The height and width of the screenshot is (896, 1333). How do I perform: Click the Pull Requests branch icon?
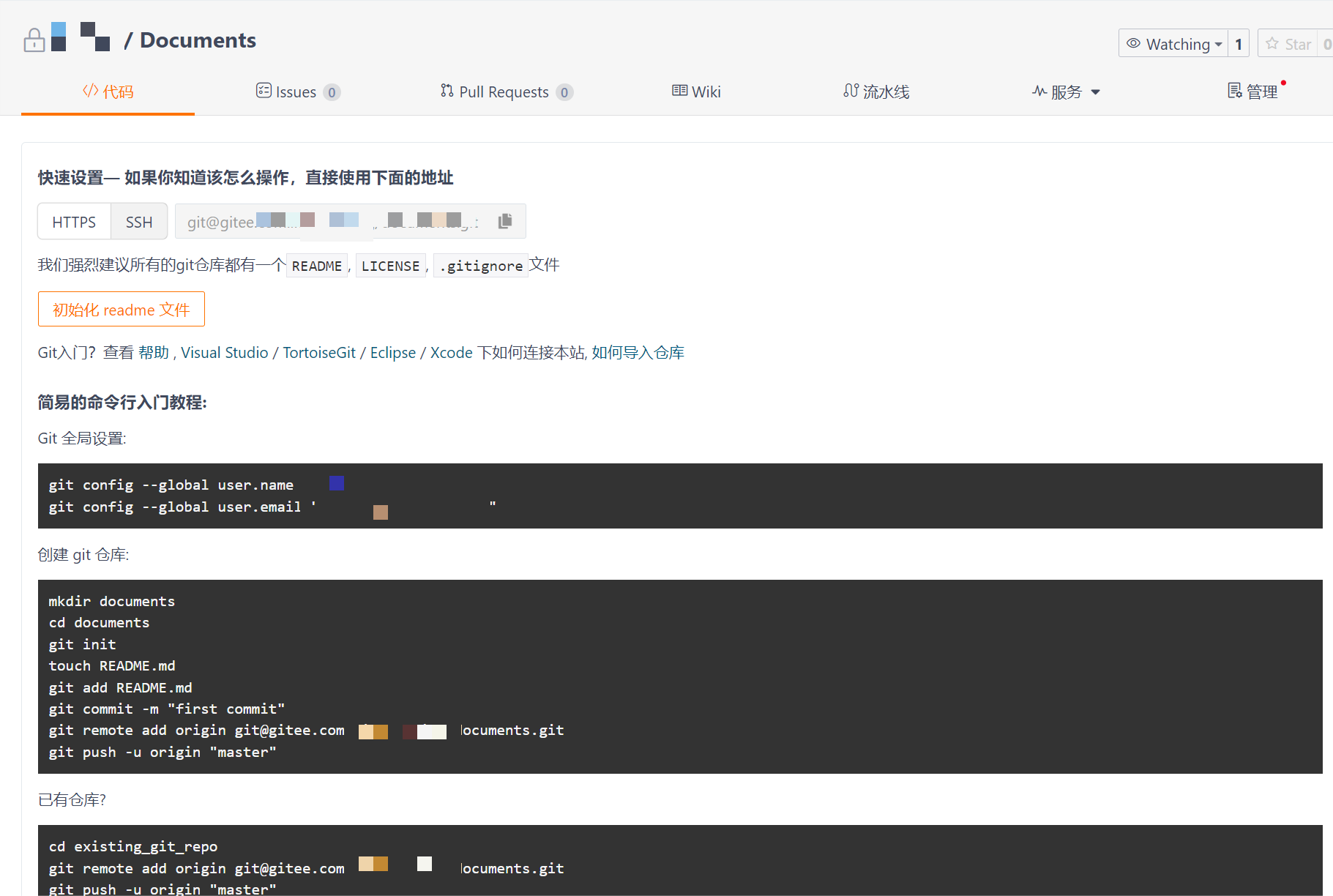tap(447, 91)
